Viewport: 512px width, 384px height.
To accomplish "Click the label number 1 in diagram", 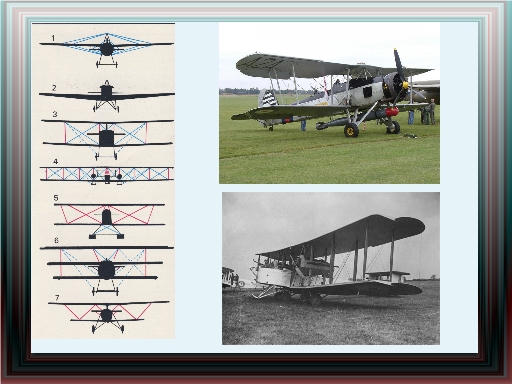I will pos(53,38).
